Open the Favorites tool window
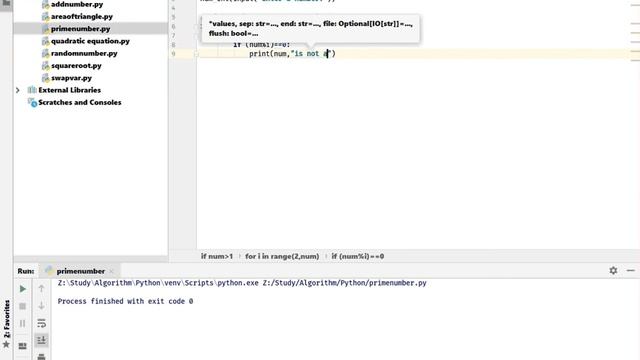This screenshot has height=360, width=640. (6, 318)
